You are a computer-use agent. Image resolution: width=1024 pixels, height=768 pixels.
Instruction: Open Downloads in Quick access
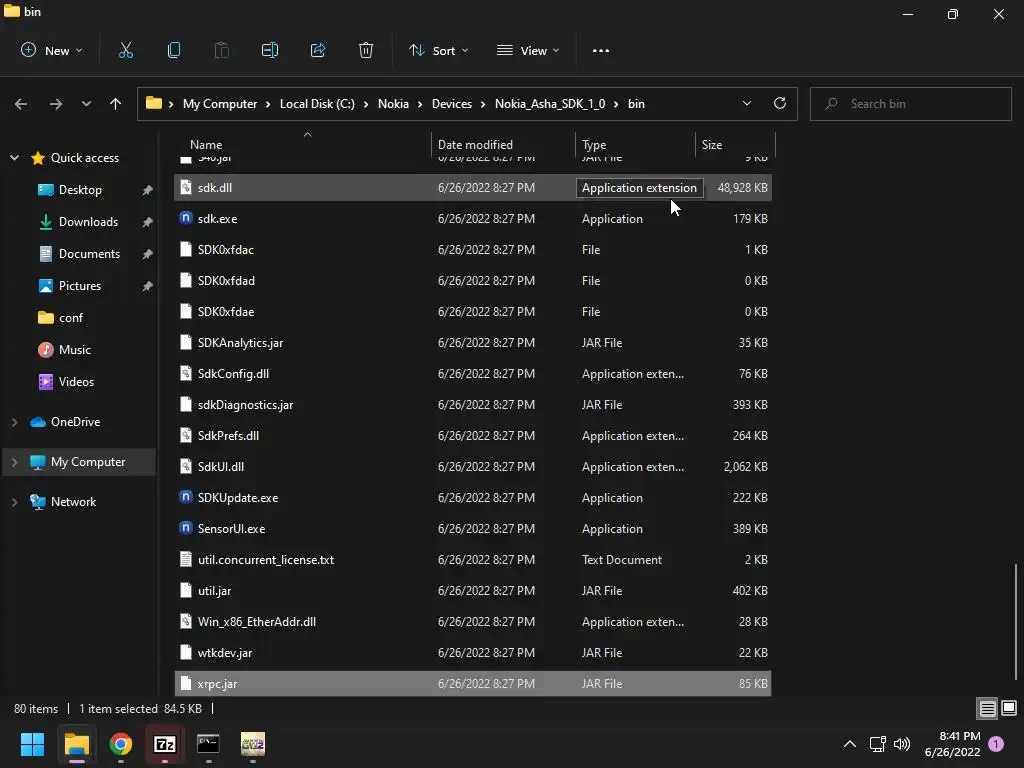point(88,221)
